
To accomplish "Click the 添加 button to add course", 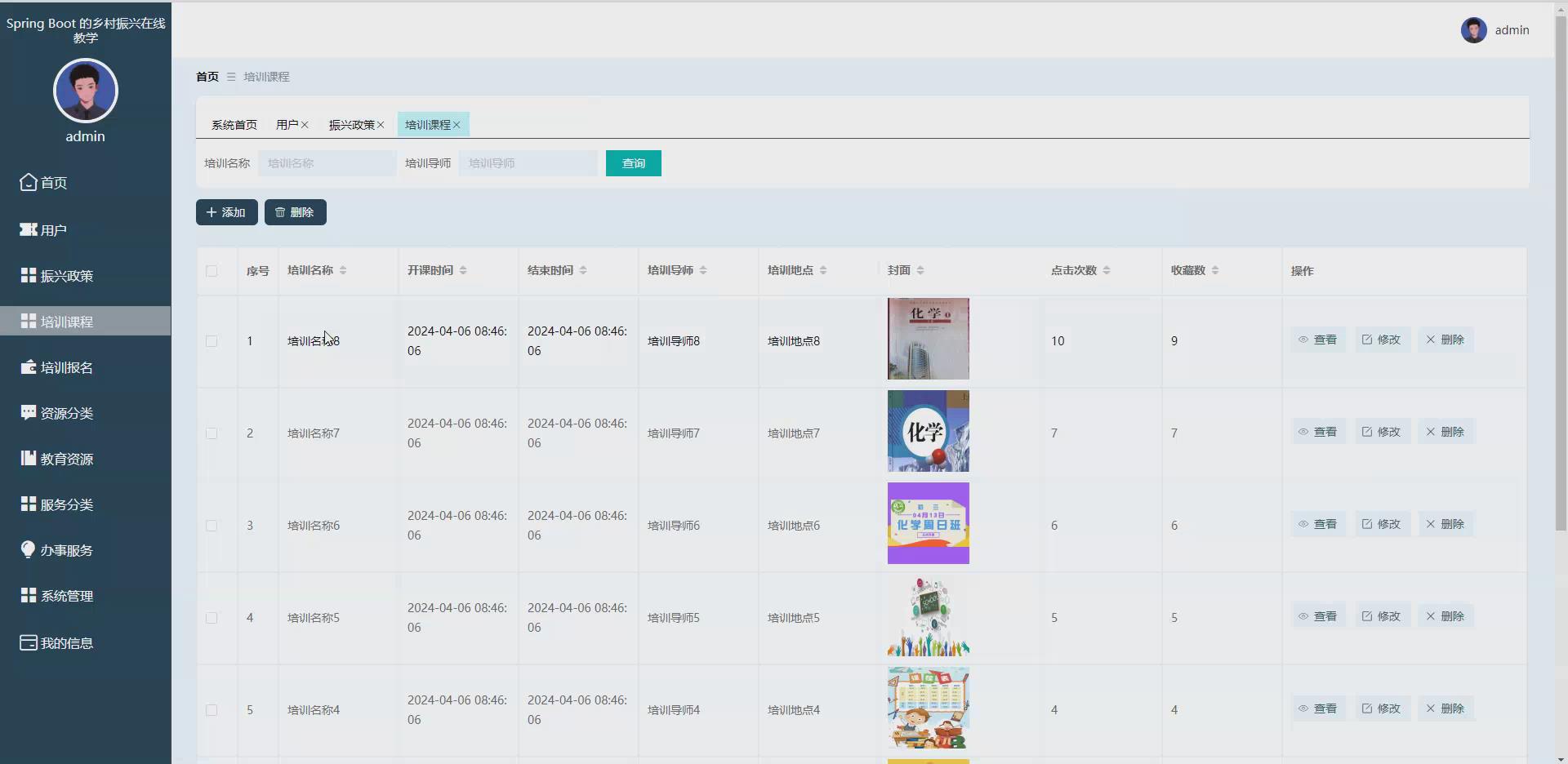I will pos(226,212).
